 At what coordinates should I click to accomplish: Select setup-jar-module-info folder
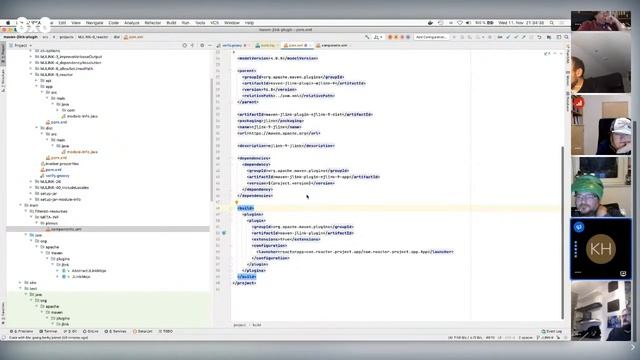pyautogui.click(x=58, y=199)
